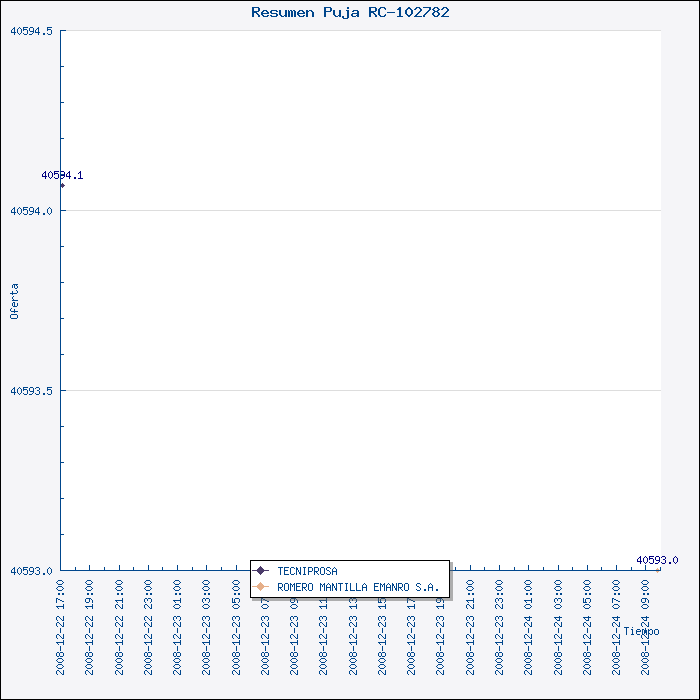
Task: Select the data point below the 40594.1 label
Action: pyautogui.click(x=62, y=186)
